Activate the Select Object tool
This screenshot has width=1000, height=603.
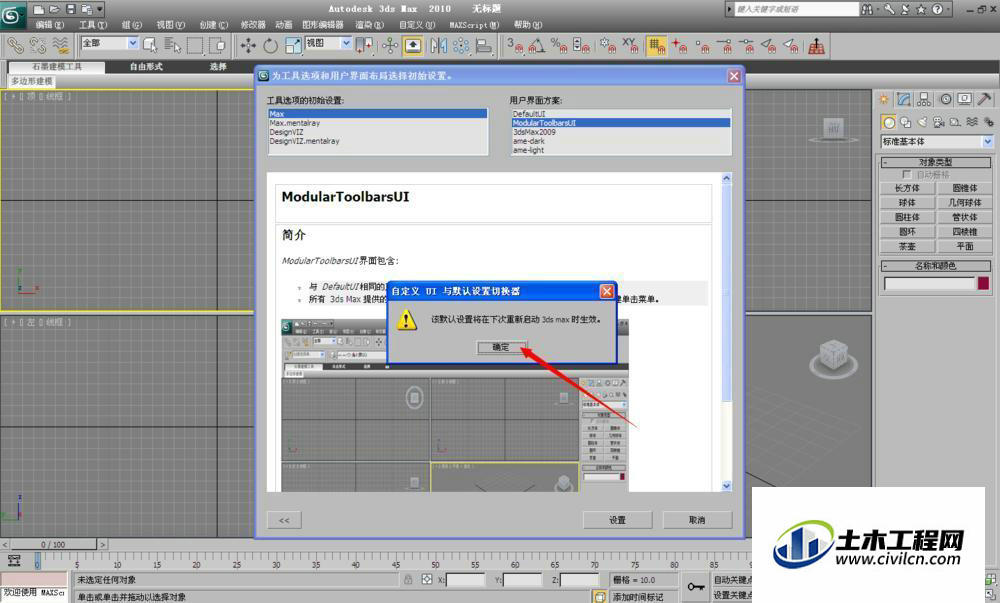click(x=151, y=45)
